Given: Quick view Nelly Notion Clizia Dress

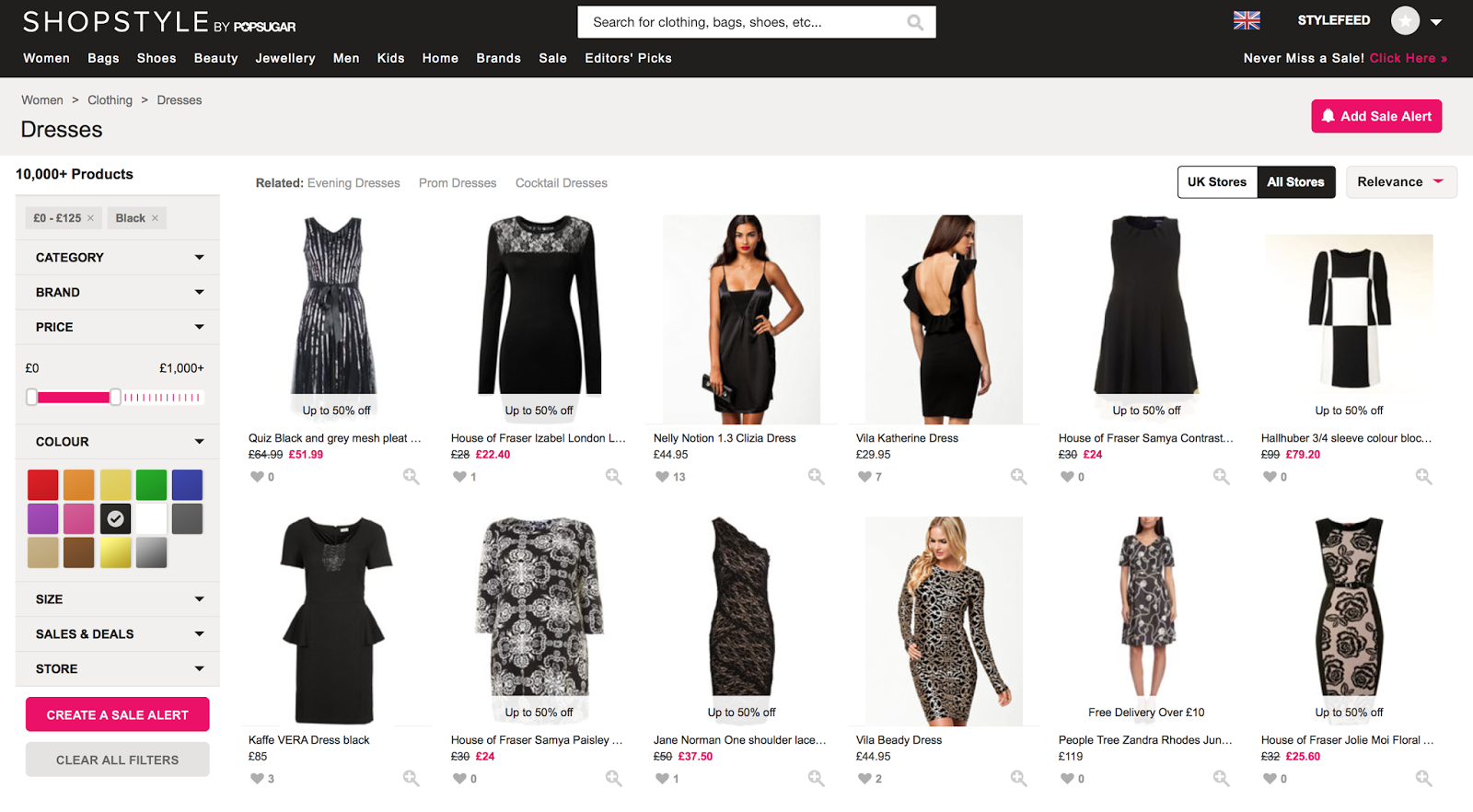Looking at the screenshot, I should point(816,477).
